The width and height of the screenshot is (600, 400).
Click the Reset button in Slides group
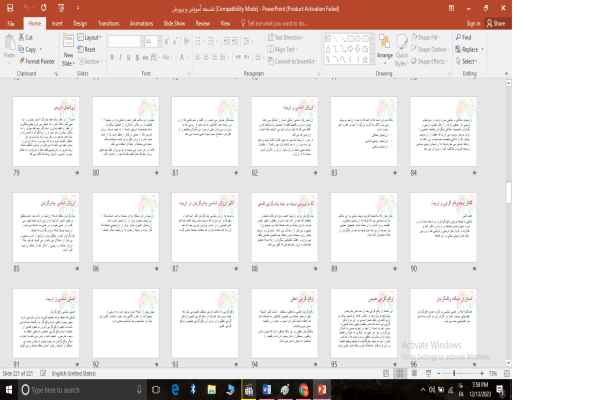[88, 48]
